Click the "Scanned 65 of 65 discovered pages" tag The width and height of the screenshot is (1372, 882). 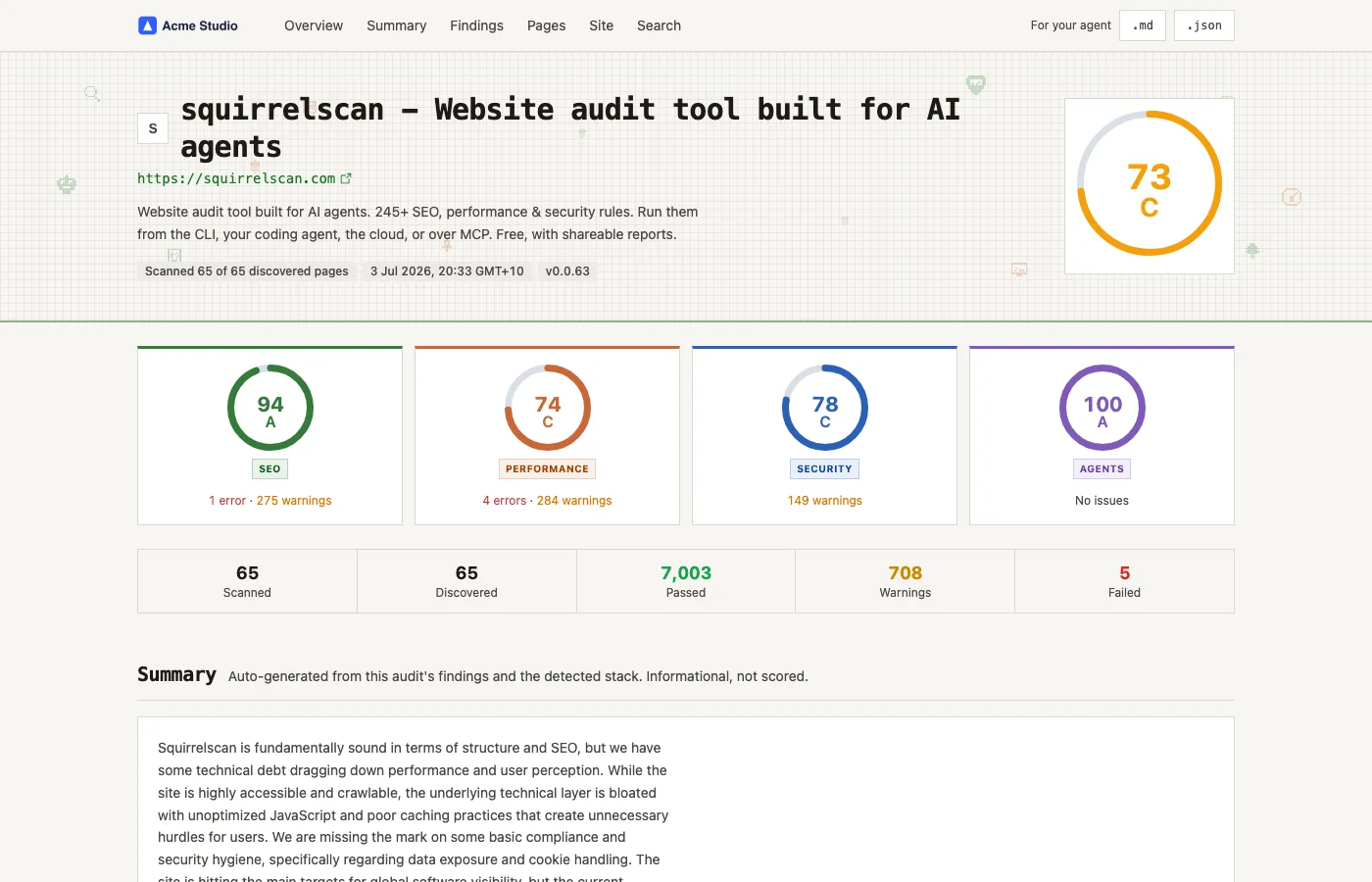247,271
